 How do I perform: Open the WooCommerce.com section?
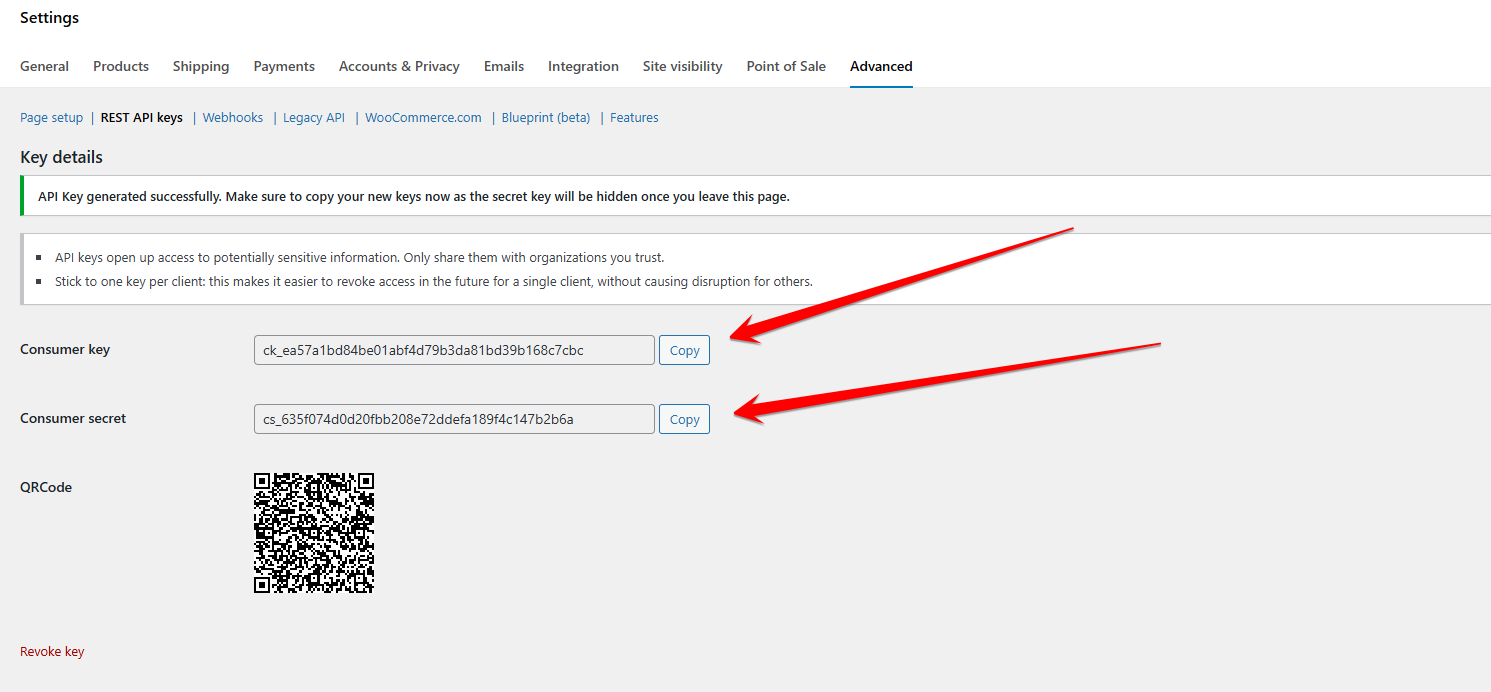click(423, 117)
